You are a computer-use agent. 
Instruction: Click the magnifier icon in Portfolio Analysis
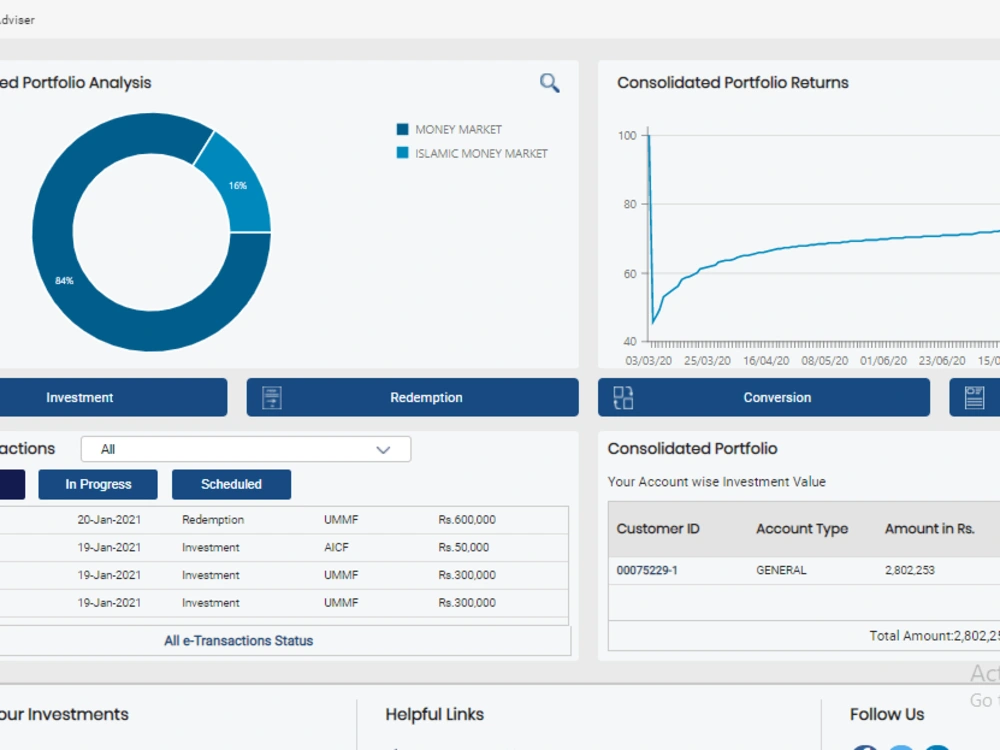549,83
